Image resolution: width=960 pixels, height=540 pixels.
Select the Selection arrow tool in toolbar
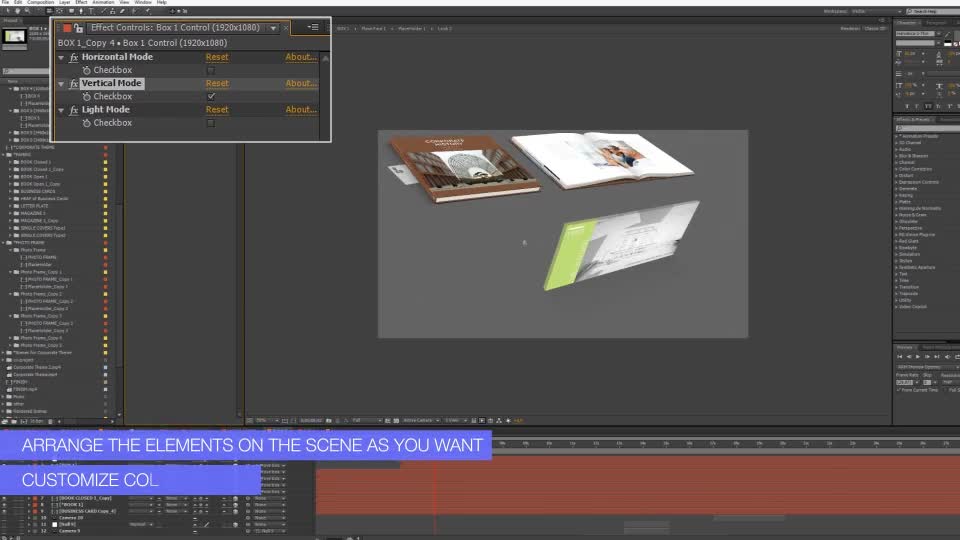(x=7, y=10)
